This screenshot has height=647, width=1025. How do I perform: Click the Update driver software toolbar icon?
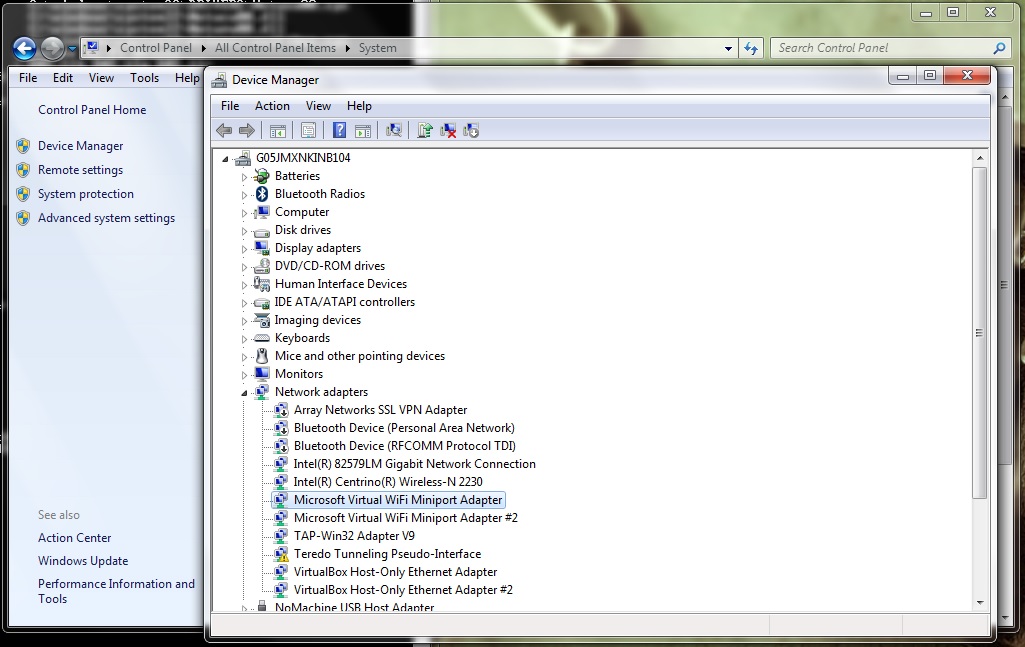click(423, 130)
